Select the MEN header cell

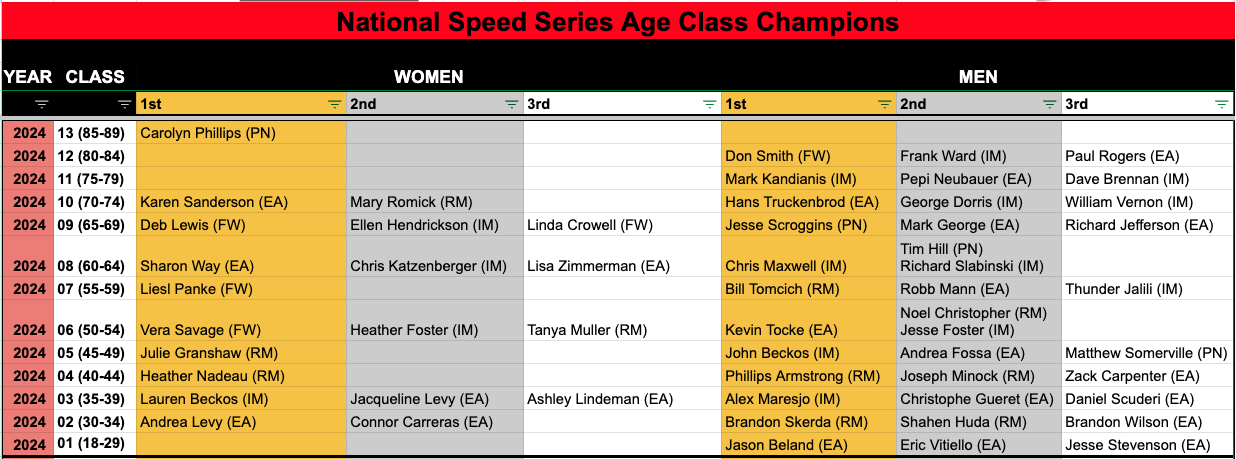[x=978, y=76]
